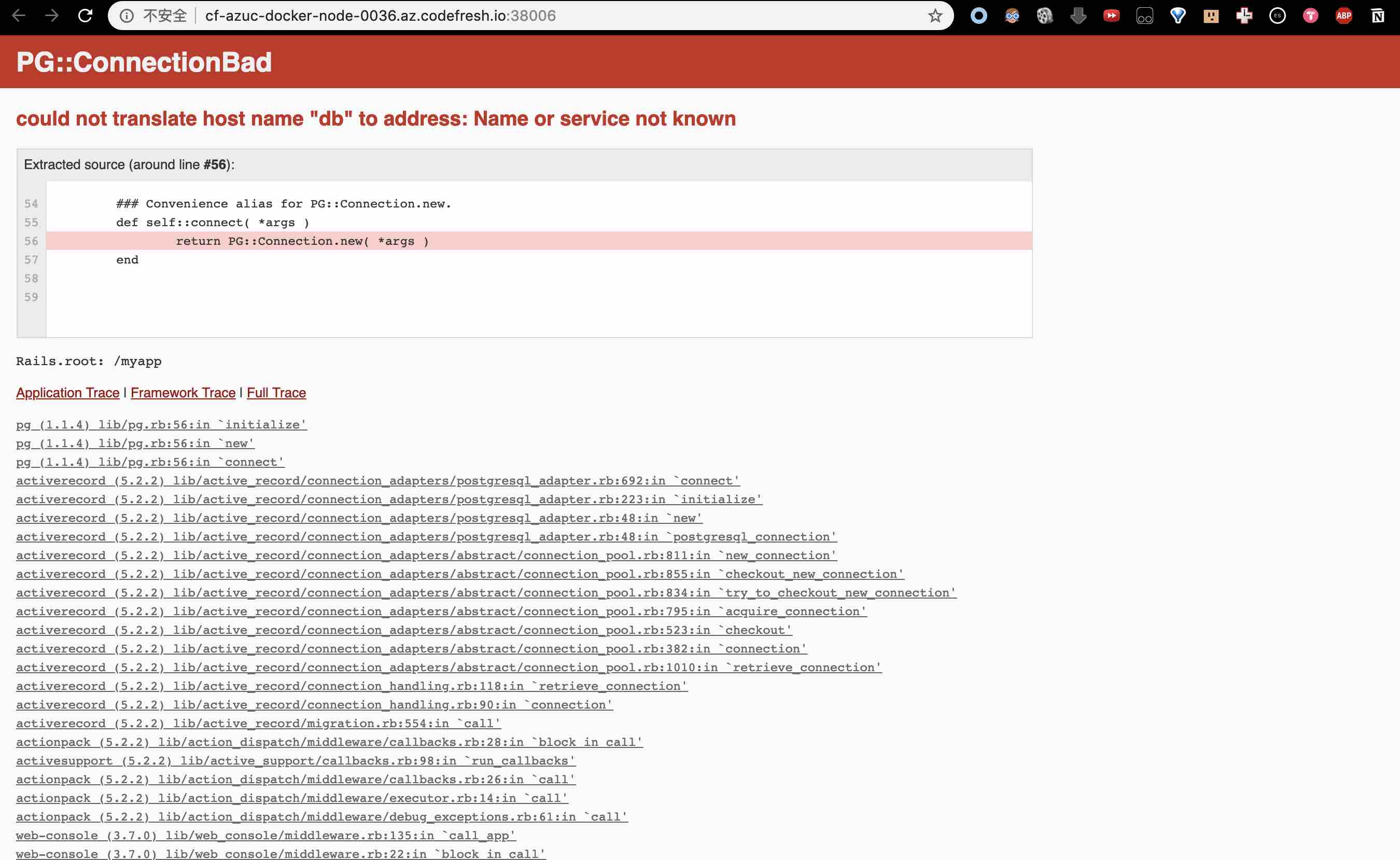Reload the page

point(85,16)
